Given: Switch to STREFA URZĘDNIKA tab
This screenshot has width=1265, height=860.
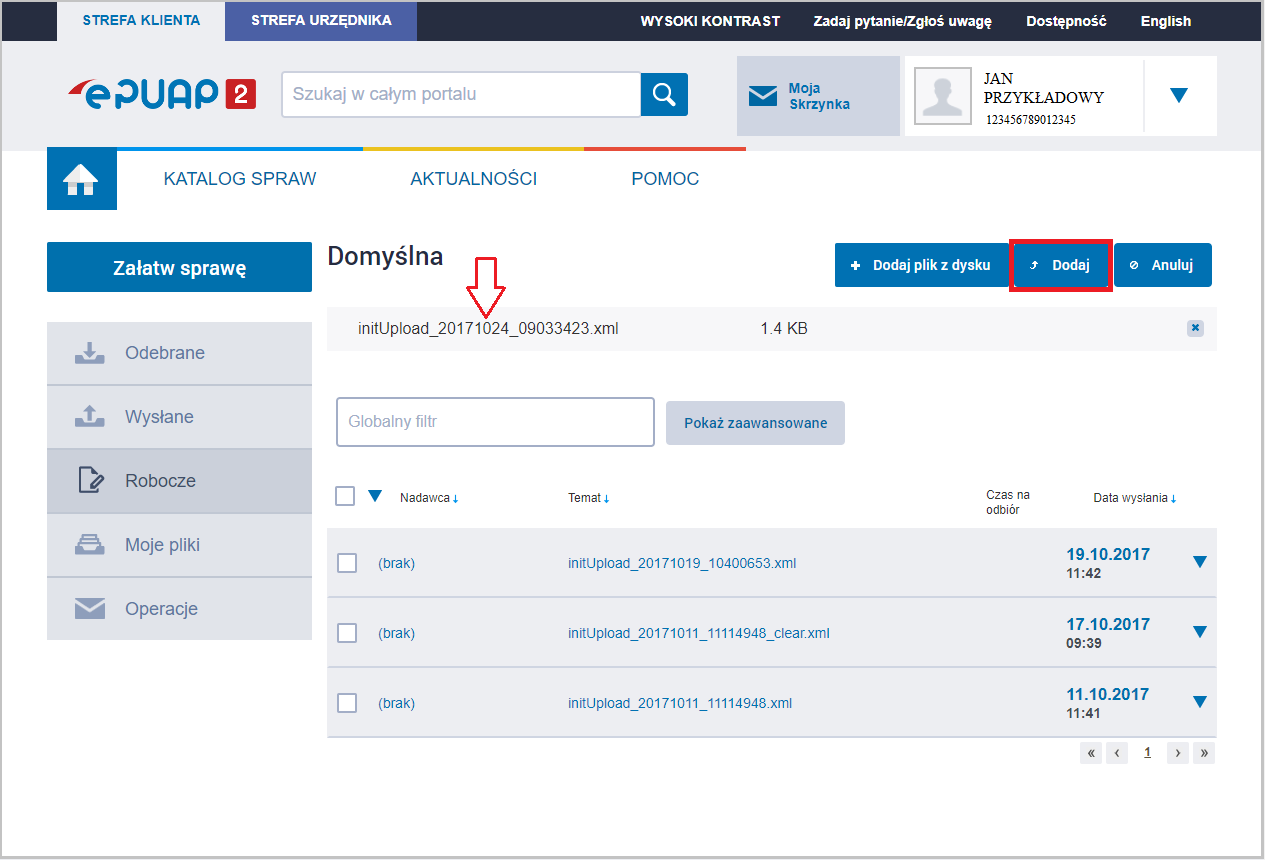Looking at the screenshot, I should [x=320, y=21].
